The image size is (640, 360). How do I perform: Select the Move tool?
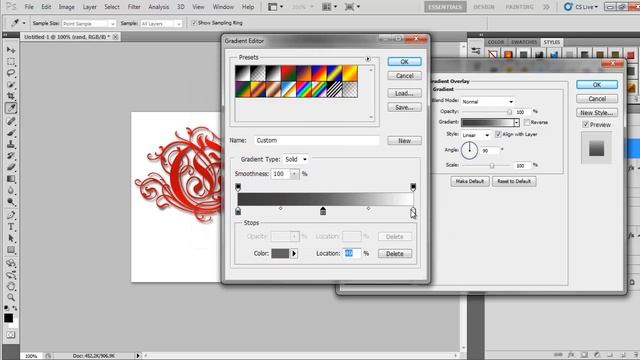11,50
